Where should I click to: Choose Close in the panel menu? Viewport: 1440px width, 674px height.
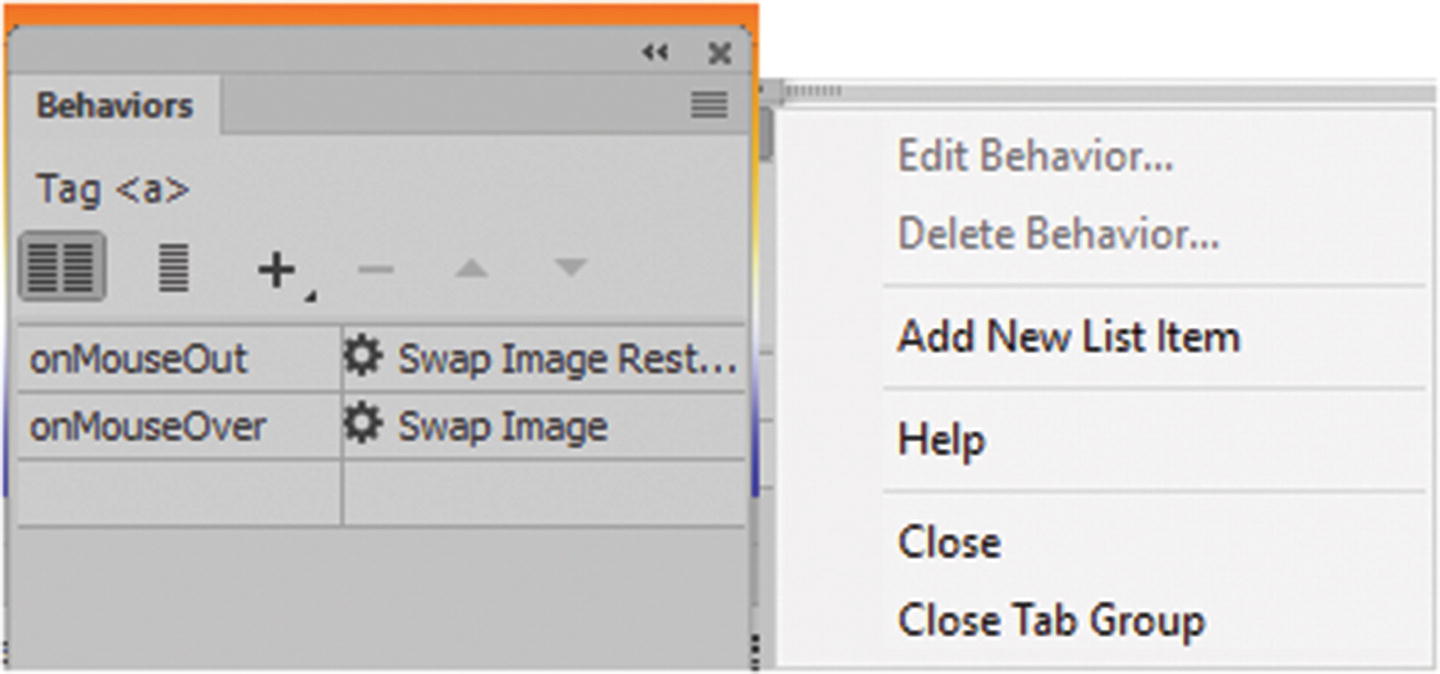point(949,543)
